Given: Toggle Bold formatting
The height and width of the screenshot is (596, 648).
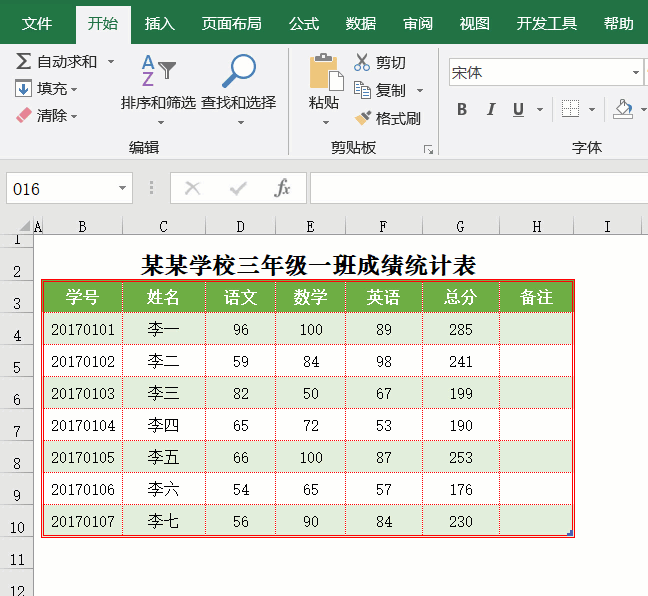Looking at the screenshot, I should (462, 110).
